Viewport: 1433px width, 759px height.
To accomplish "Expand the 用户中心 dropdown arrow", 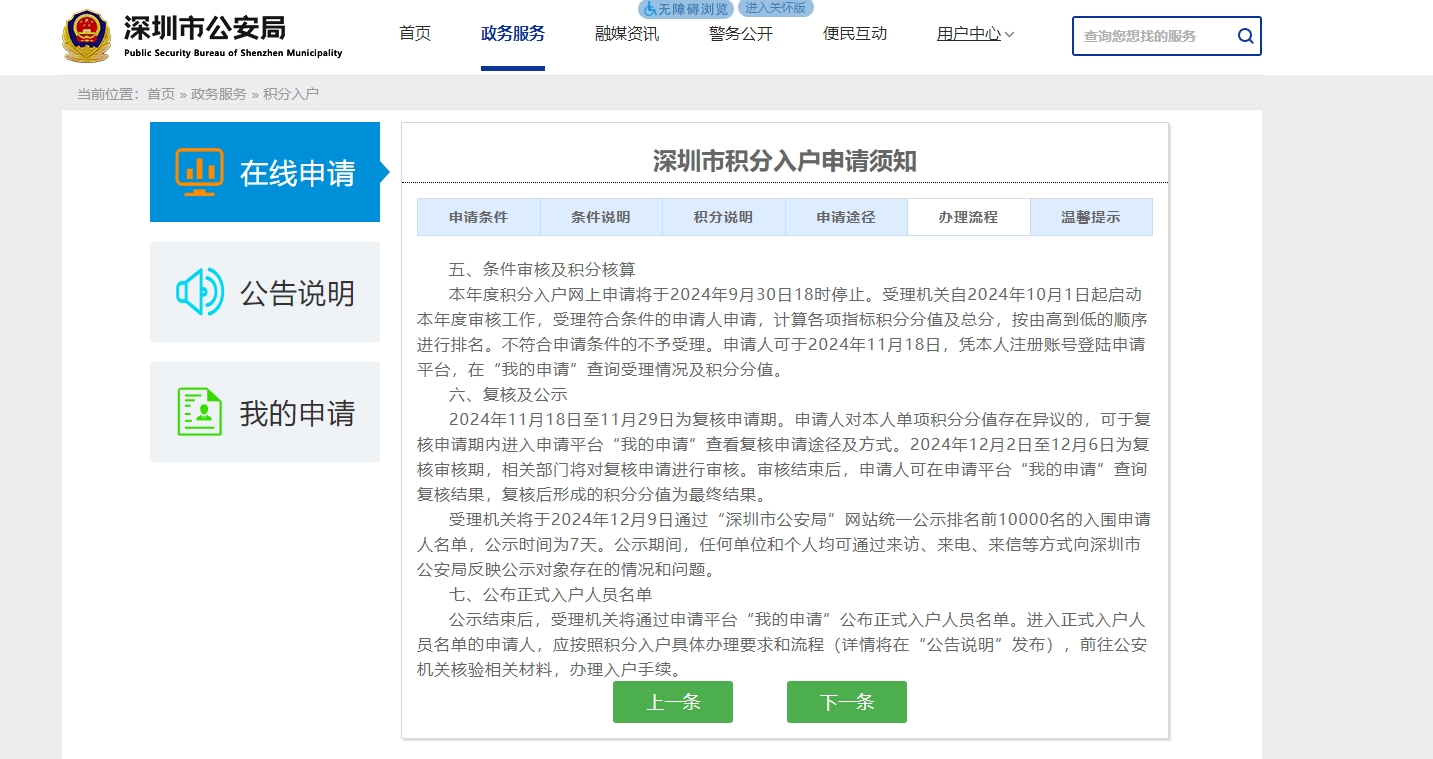I will pyautogui.click(x=1009, y=35).
